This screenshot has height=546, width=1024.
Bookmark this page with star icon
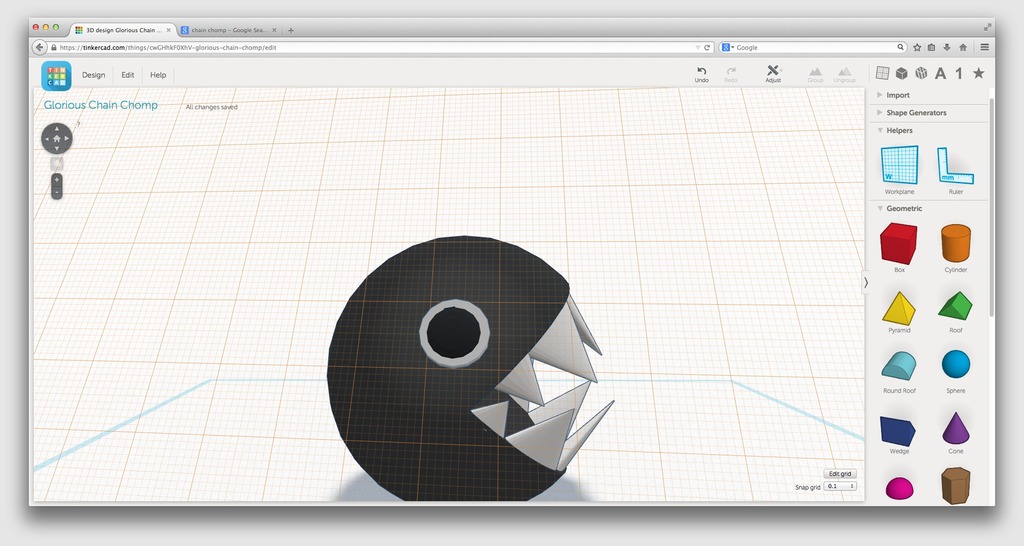(x=917, y=48)
